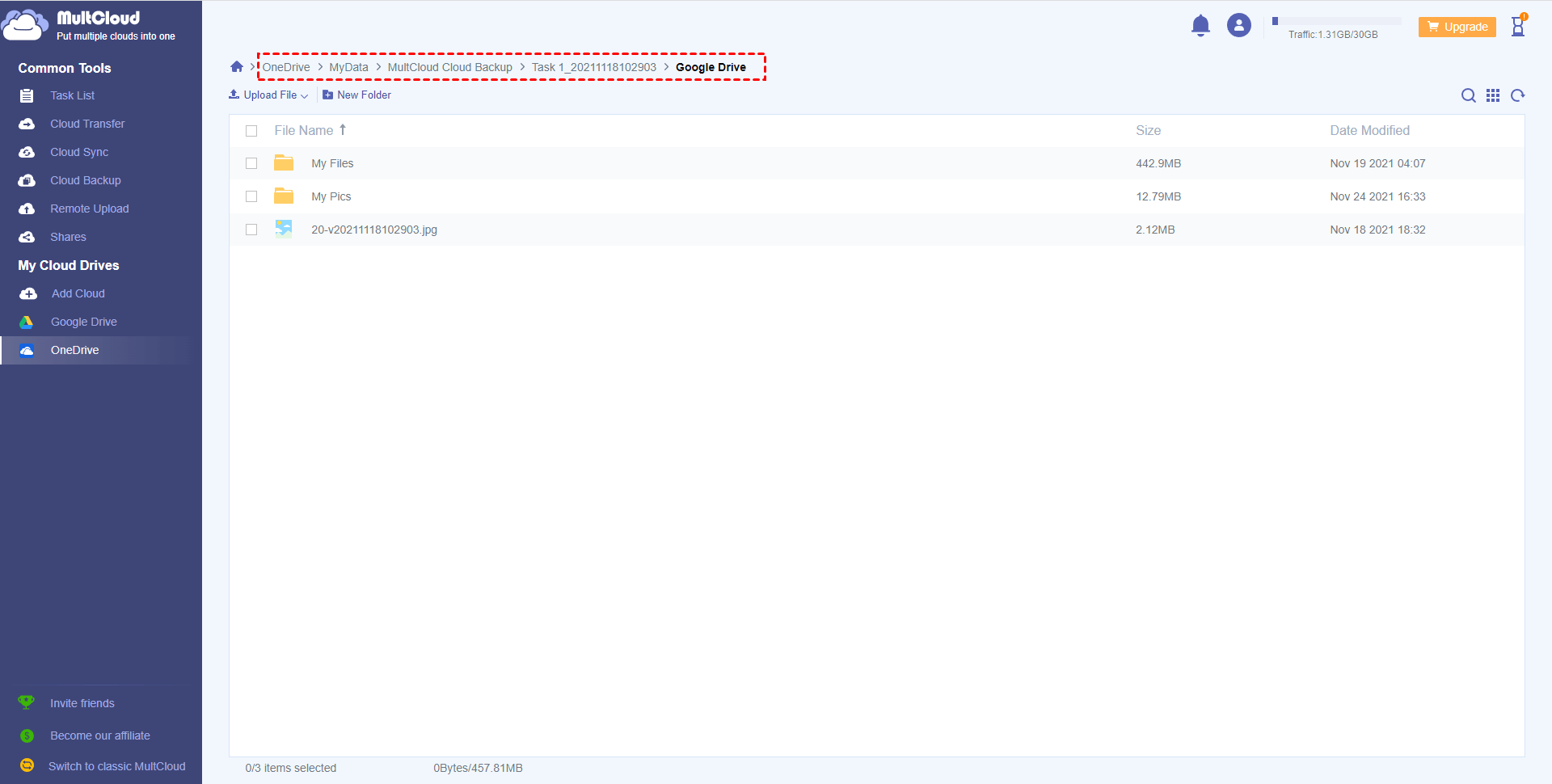The image size is (1552, 784).
Task: Open Shares in sidebar
Action: 68,237
